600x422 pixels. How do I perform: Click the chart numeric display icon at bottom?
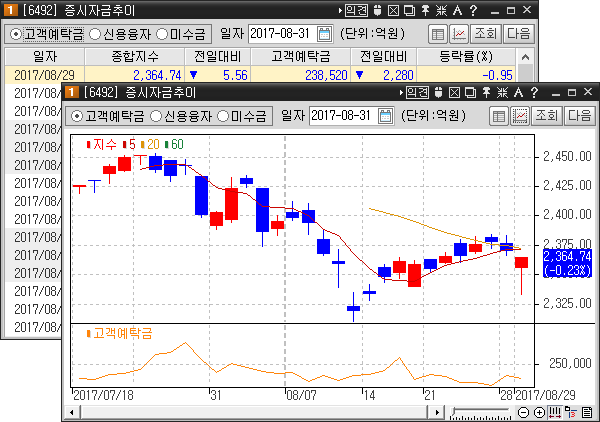571,412
